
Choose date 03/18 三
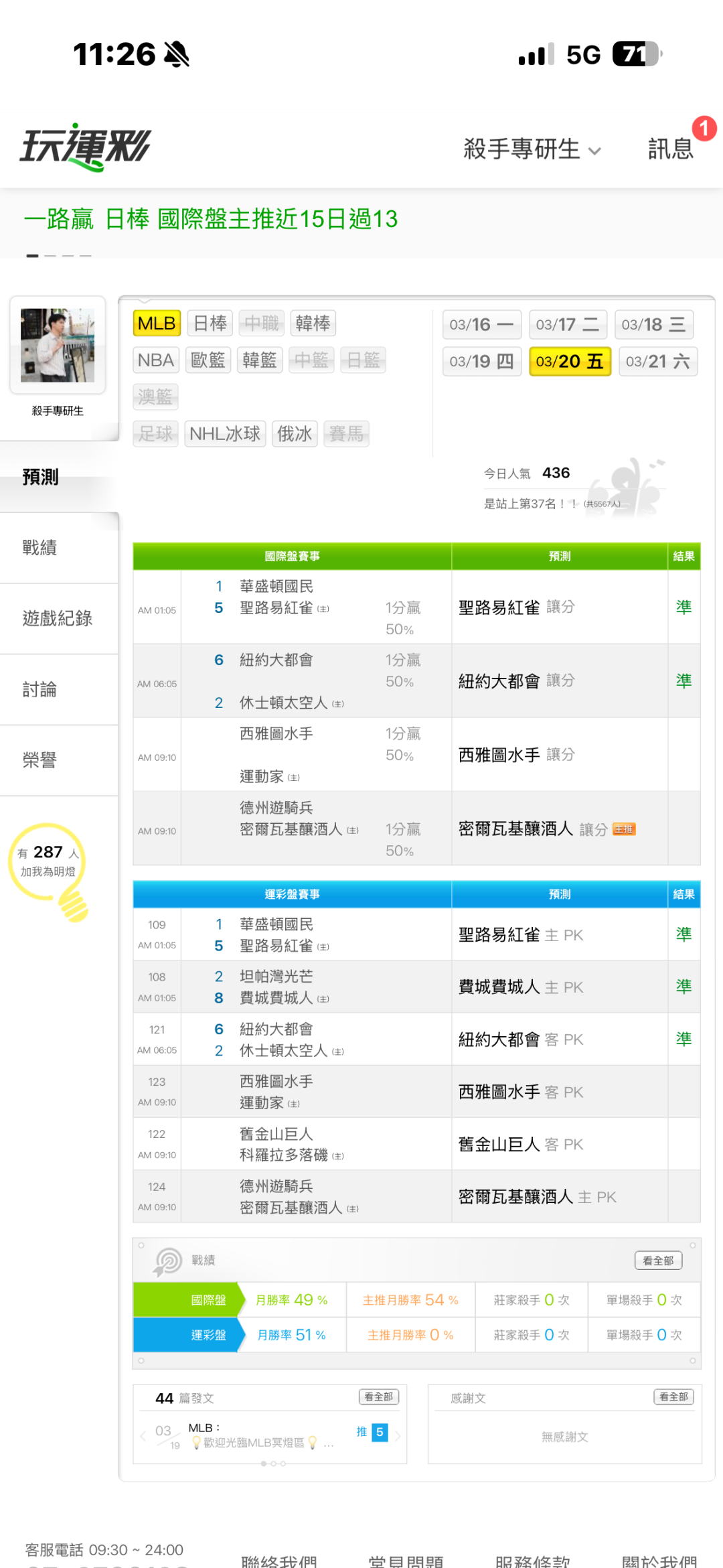654,325
